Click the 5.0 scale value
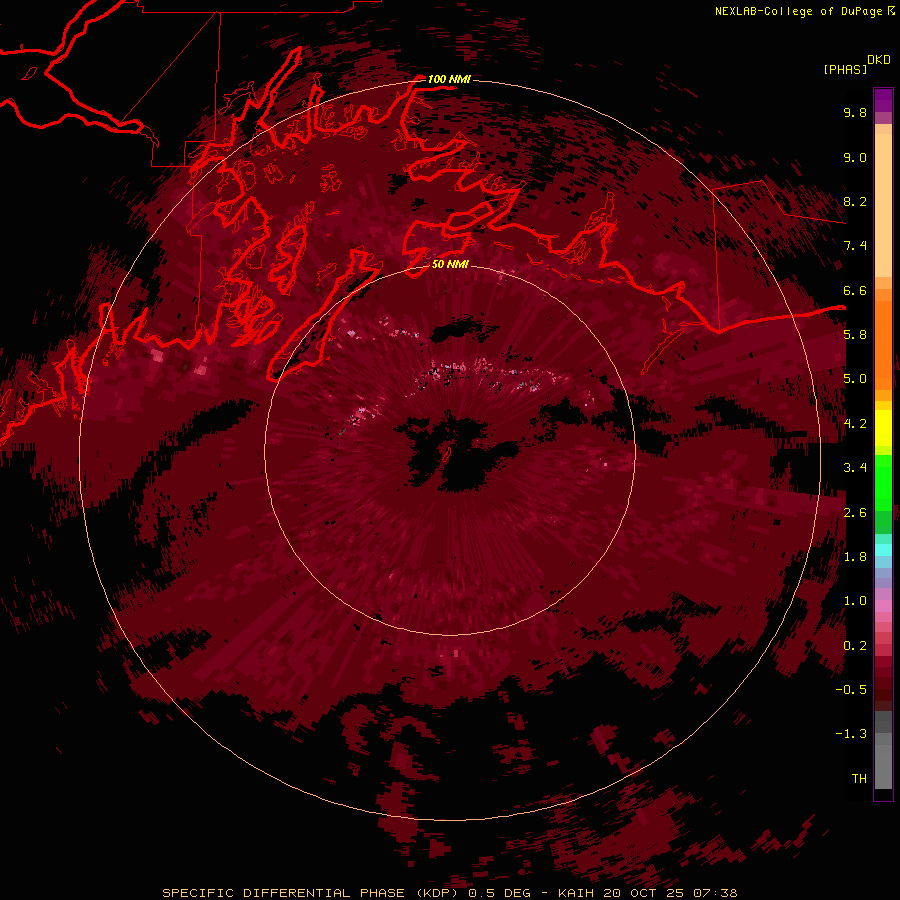The width and height of the screenshot is (900, 900). click(855, 379)
